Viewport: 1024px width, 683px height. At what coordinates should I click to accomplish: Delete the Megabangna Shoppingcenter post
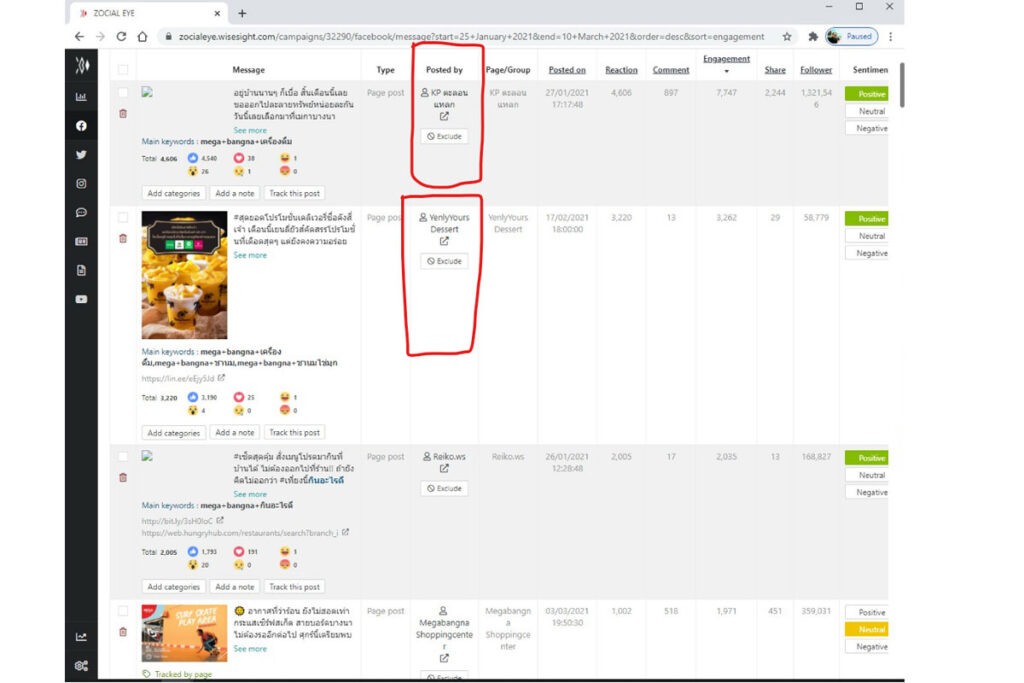pos(123,632)
